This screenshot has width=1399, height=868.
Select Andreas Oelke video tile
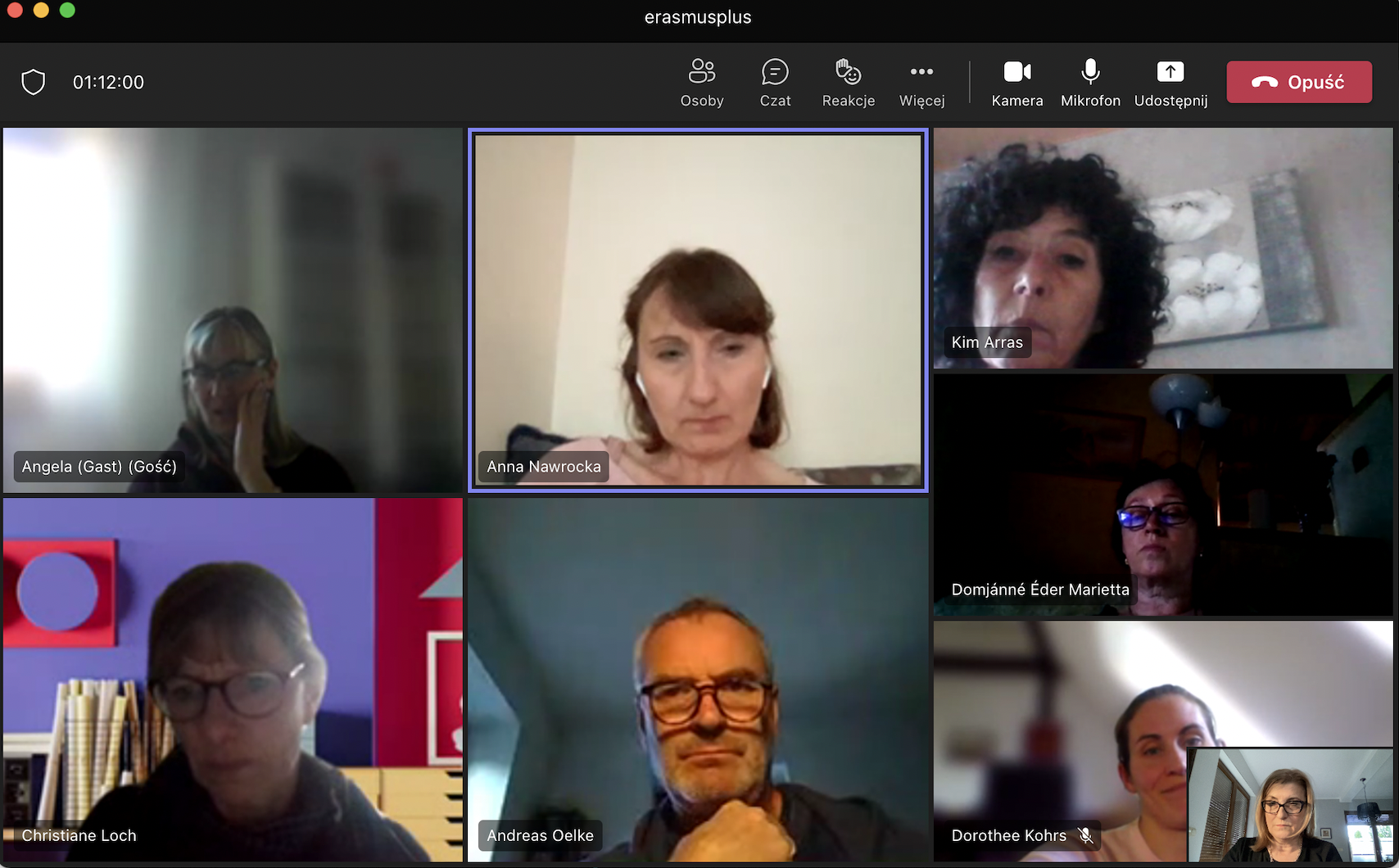click(698, 680)
